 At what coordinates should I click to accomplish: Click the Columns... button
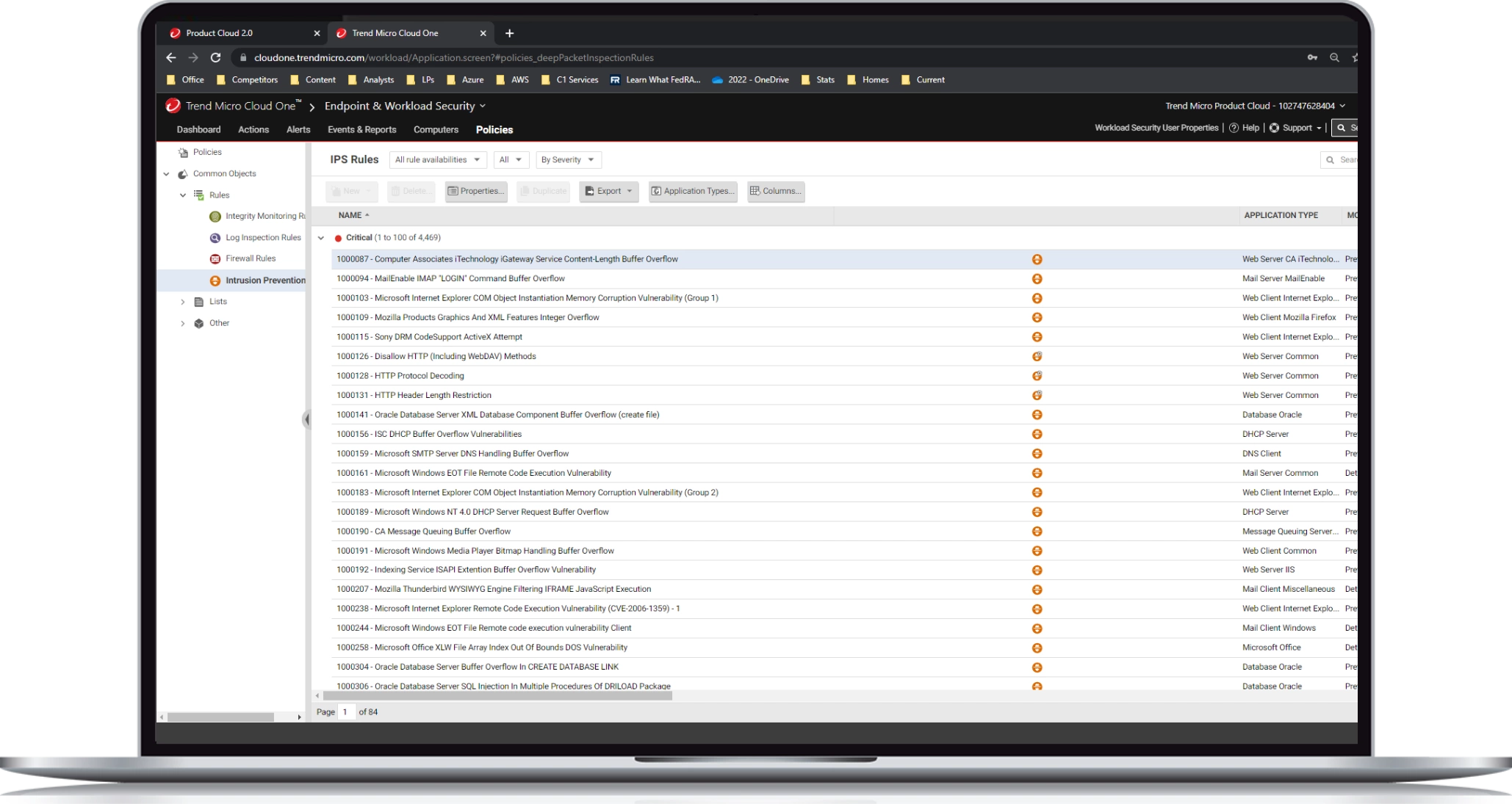(776, 191)
